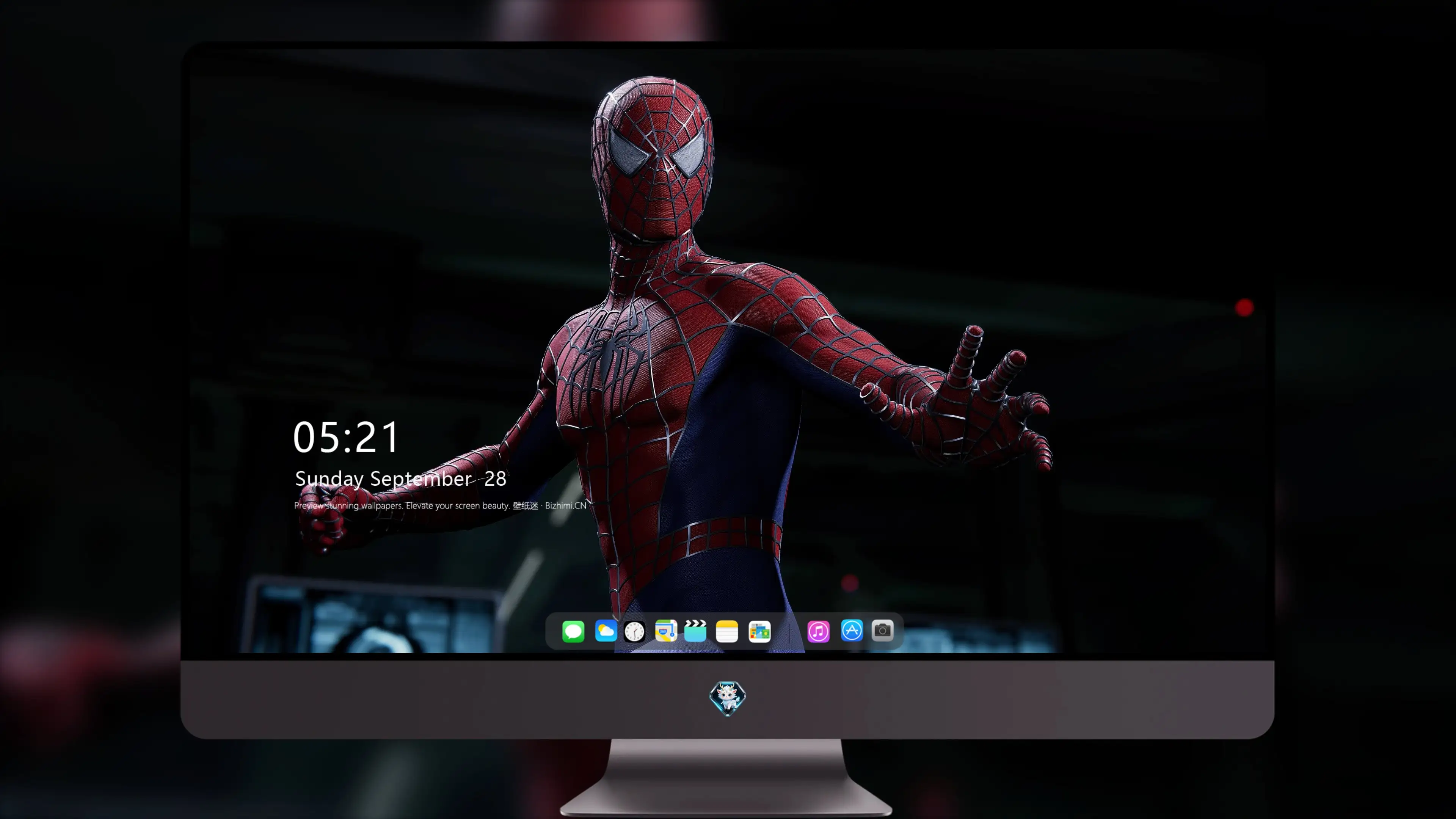Click the Bizhimi.CN wallpaper tagline text

pyautogui.click(x=440, y=505)
